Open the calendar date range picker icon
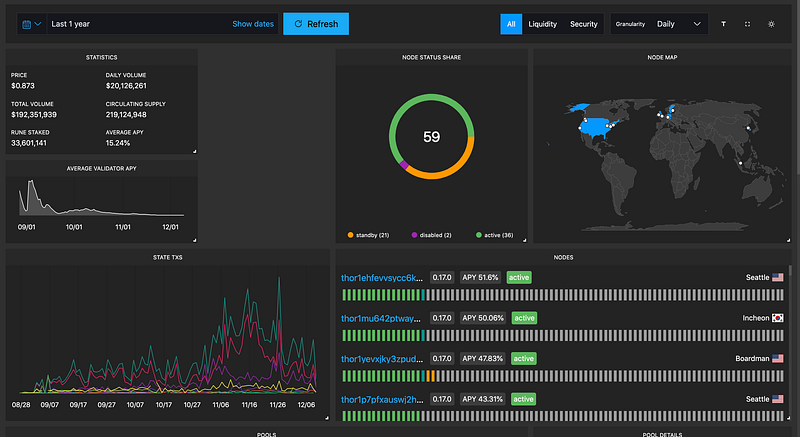 click(27, 24)
